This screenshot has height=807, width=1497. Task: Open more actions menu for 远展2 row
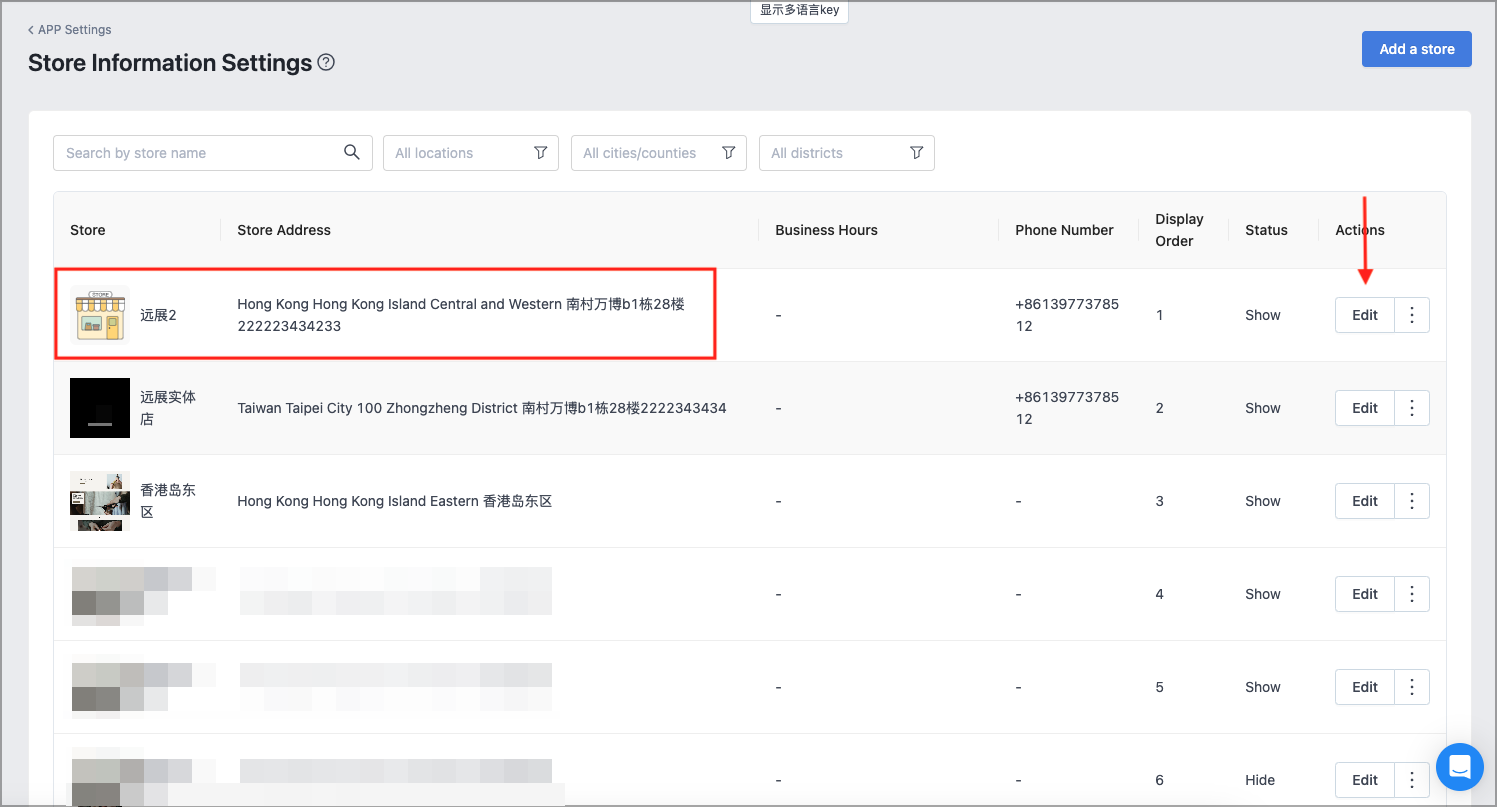coord(1412,315)
